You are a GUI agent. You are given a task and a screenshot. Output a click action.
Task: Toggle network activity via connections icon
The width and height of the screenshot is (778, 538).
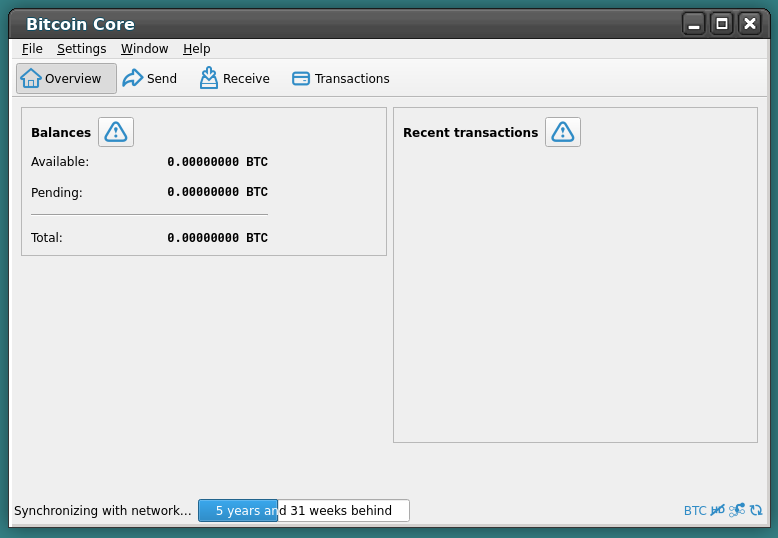[x=737, y=510]
